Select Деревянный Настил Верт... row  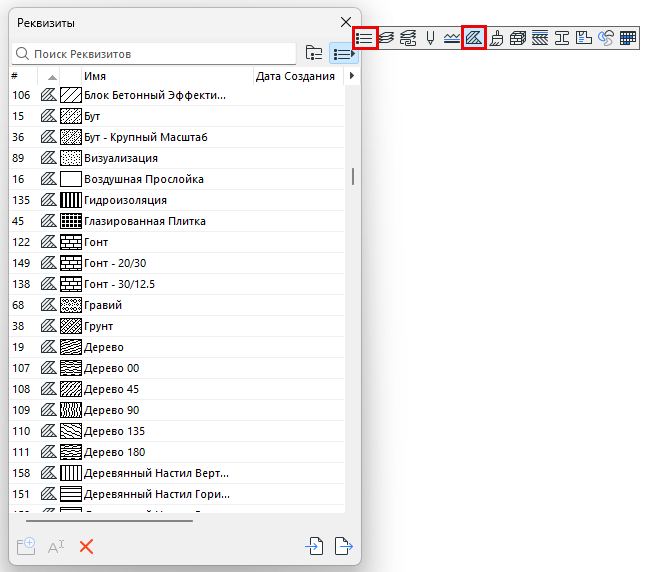click(x=177, y=473)
